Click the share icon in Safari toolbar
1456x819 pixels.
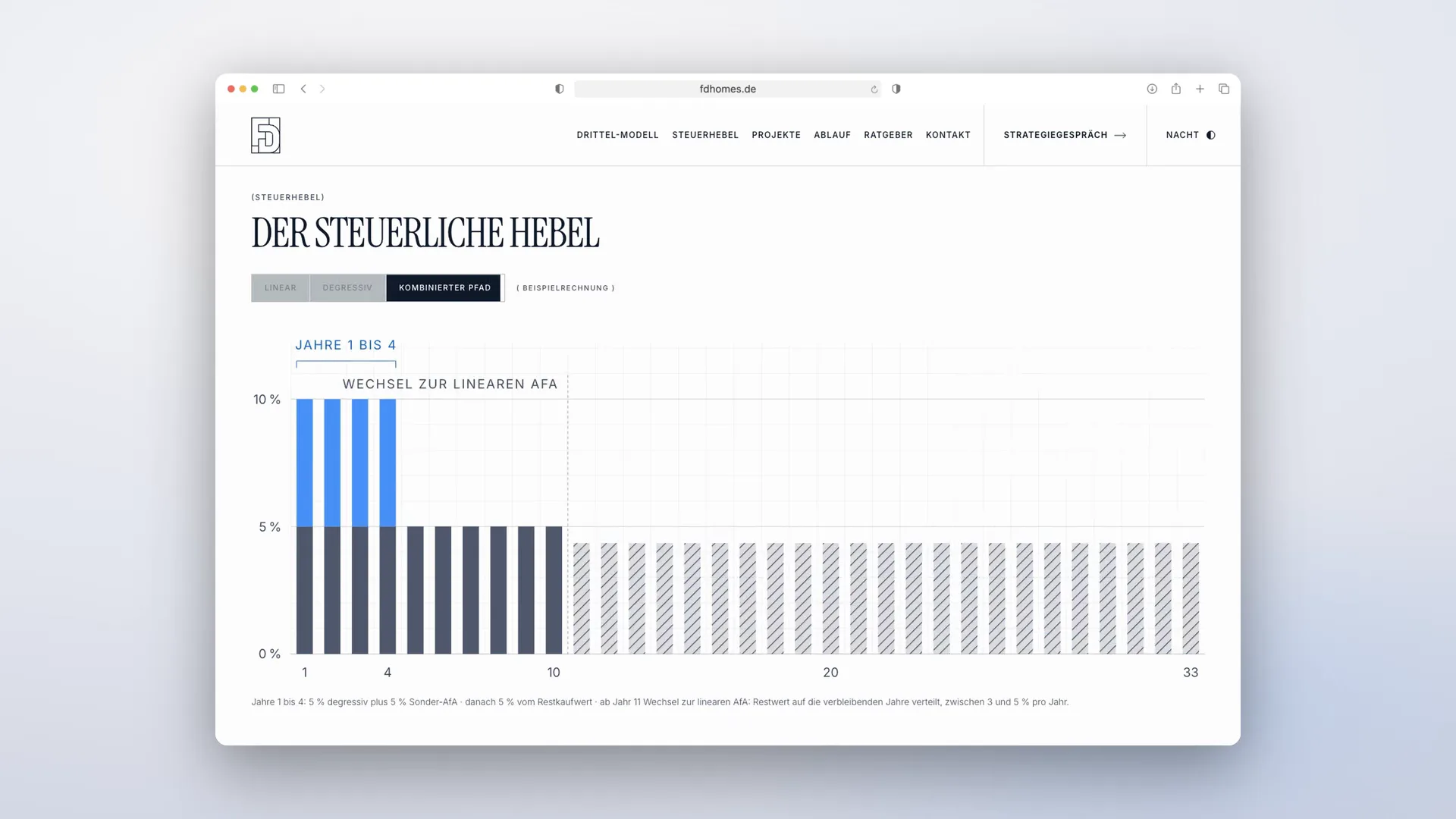point(1176,89)
